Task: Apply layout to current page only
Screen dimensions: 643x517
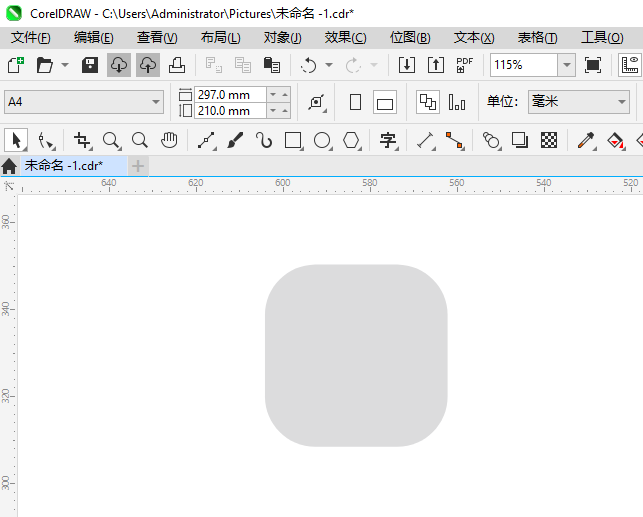Action: pyautogui.click(x=457, y=102)
